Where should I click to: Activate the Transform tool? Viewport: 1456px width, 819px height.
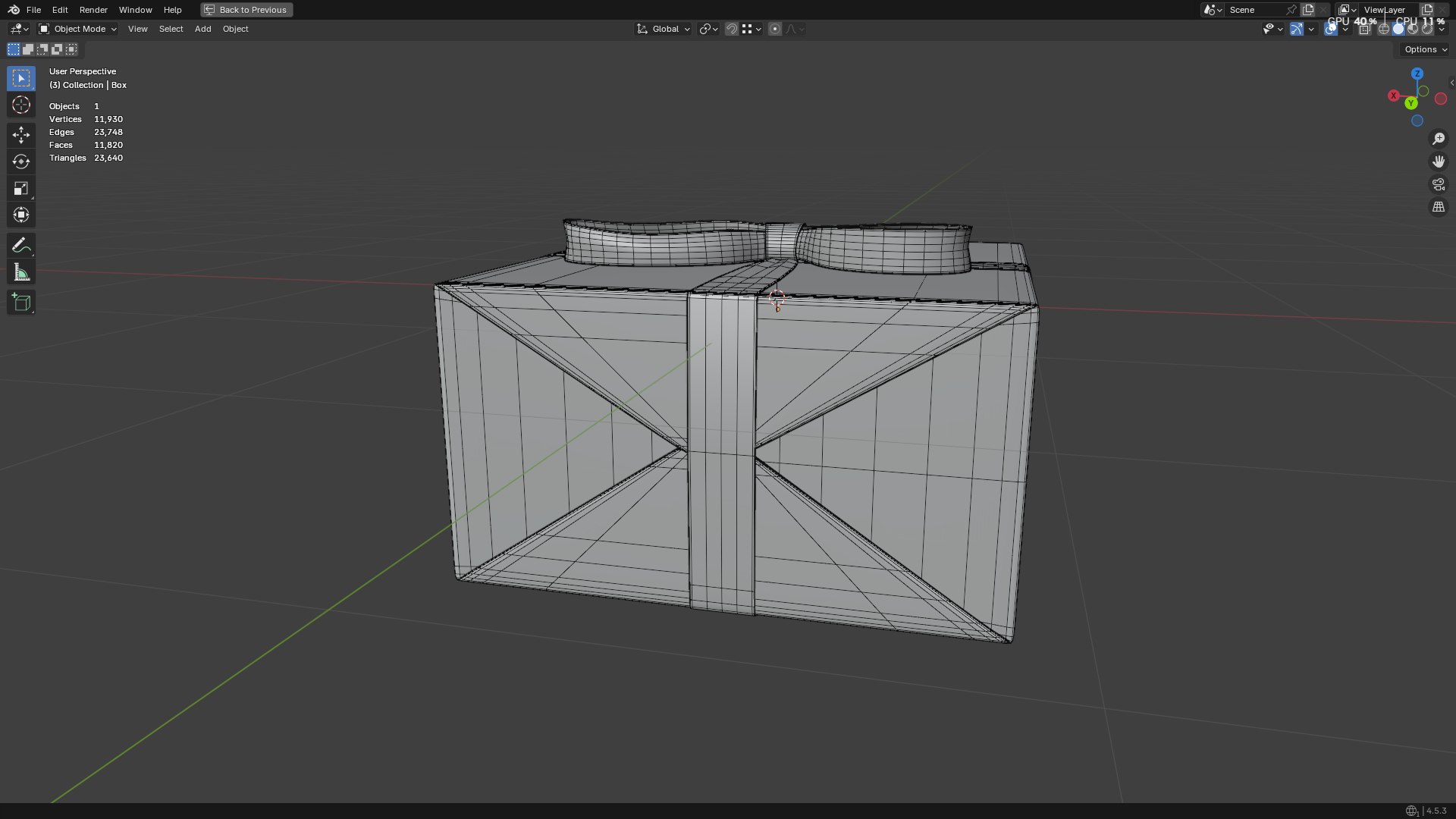coord(21,215)
